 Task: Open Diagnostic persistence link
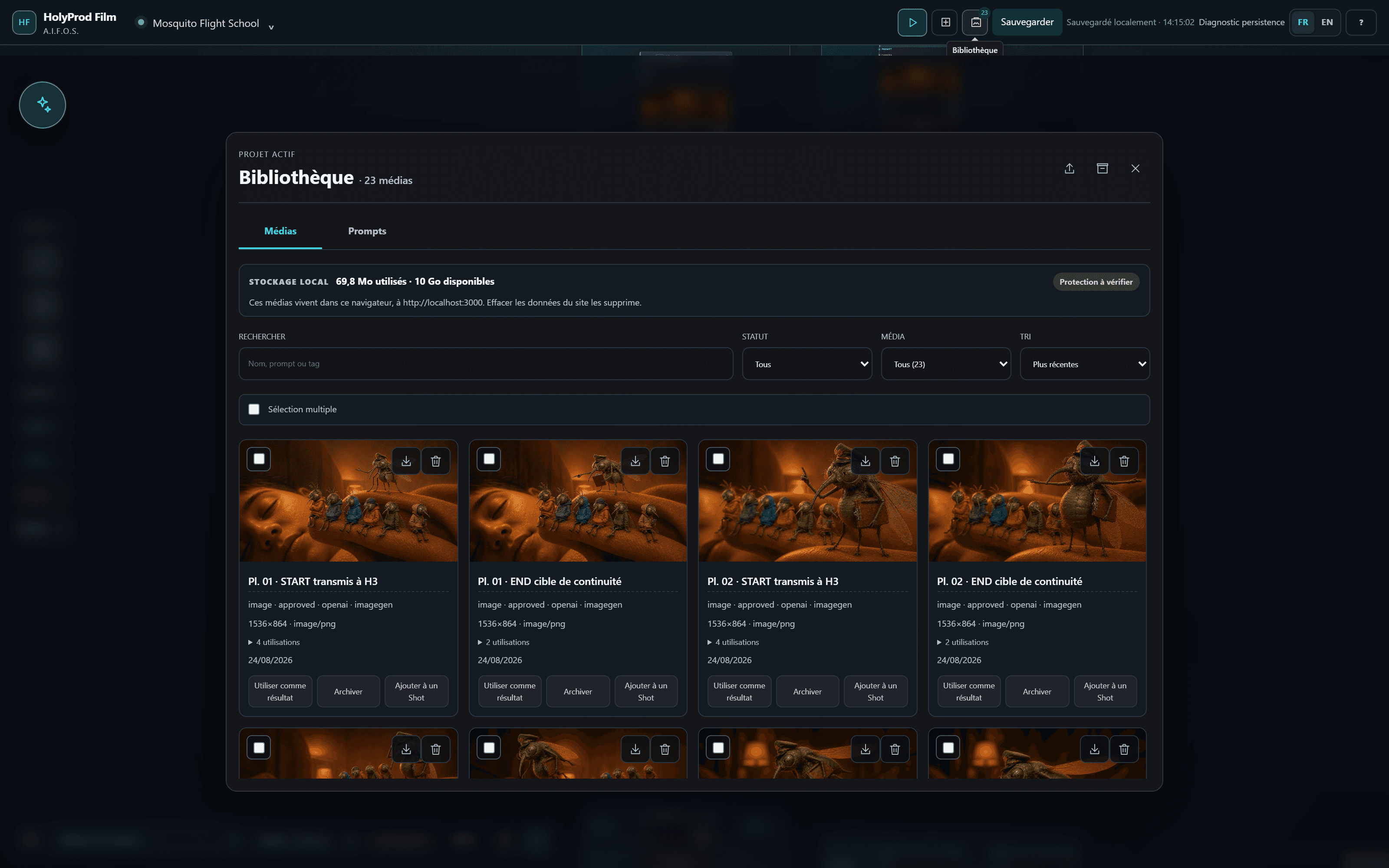point(1241,23)
